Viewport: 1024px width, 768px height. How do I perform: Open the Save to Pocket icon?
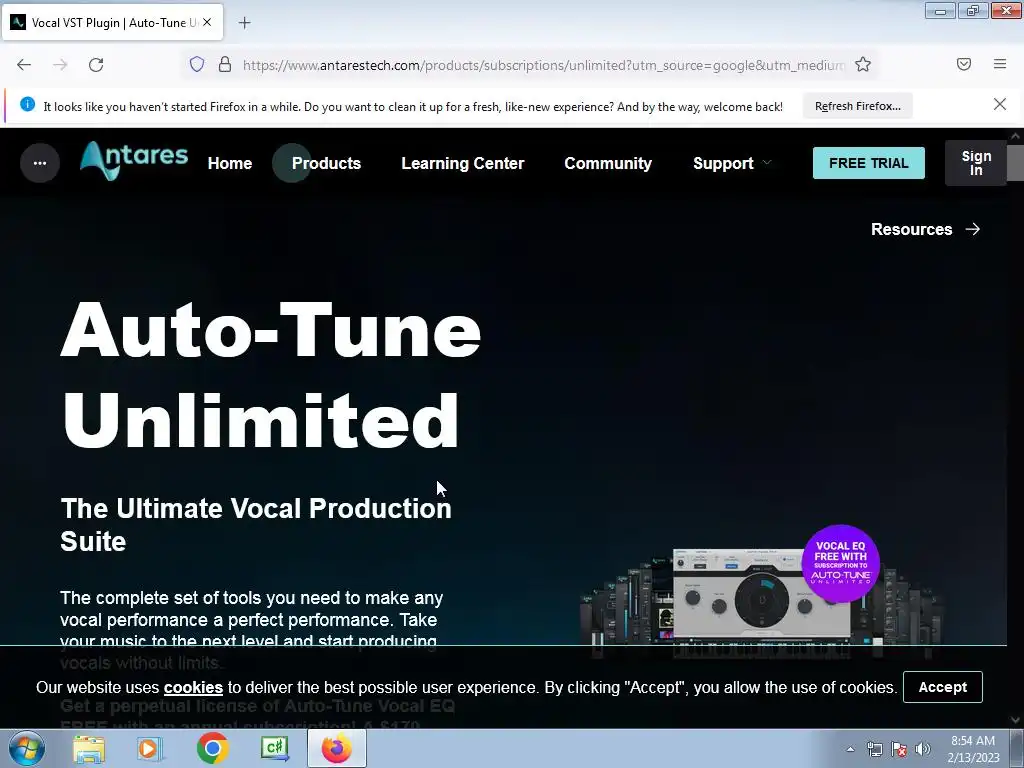click(x=963, y=64)
